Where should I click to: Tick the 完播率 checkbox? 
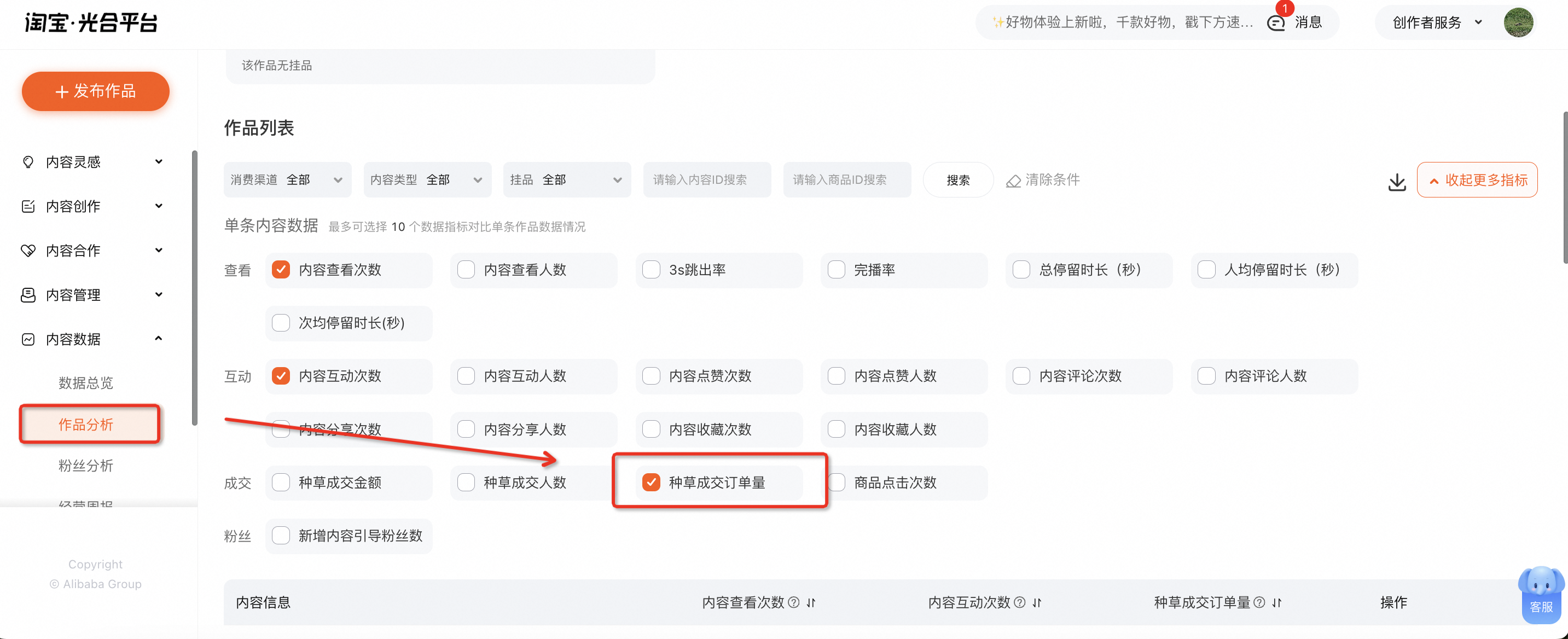(x=837, y=270)
